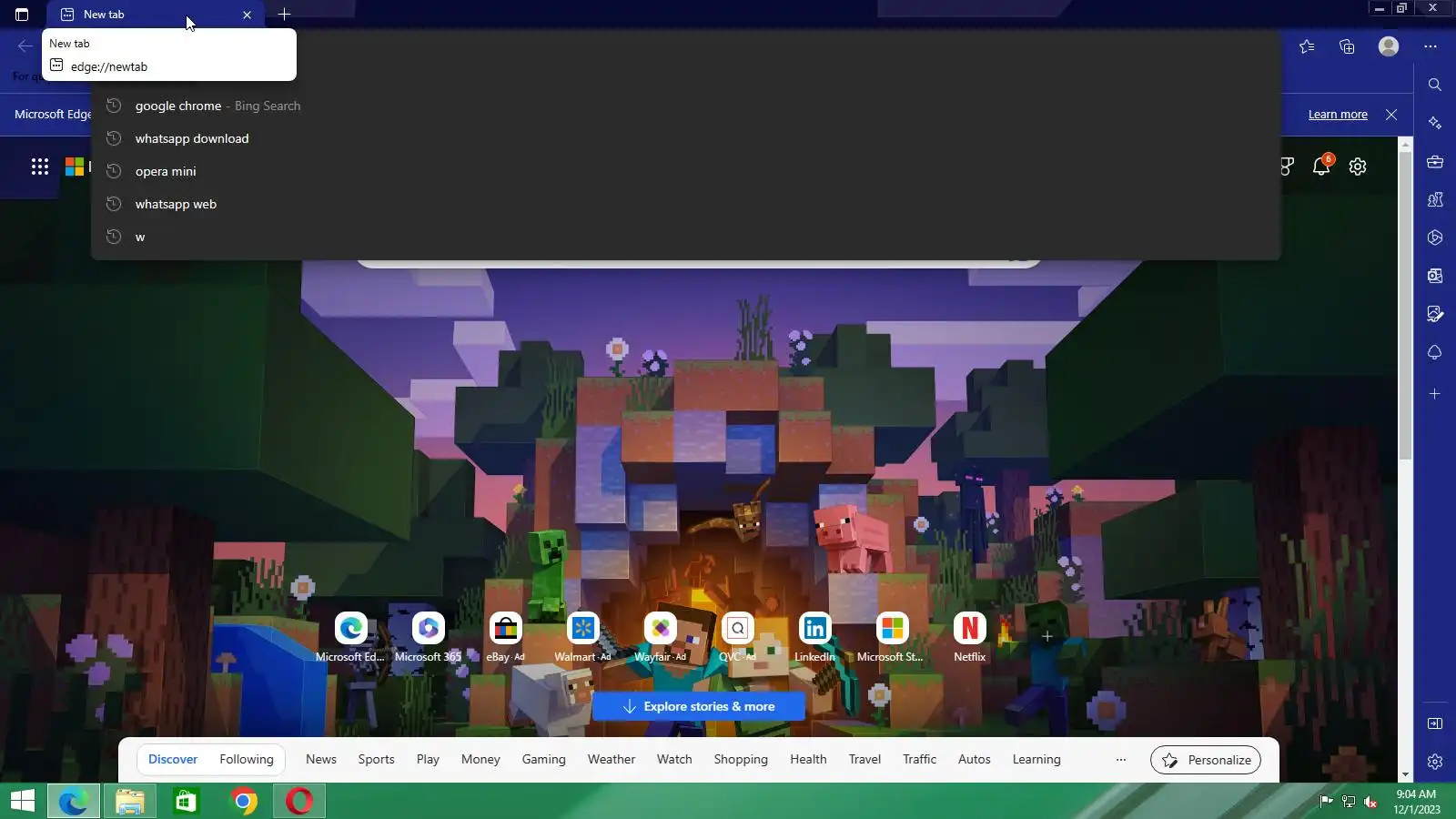Open Copilot sparkle icon in sidebar

click(x=1435, y=123)
